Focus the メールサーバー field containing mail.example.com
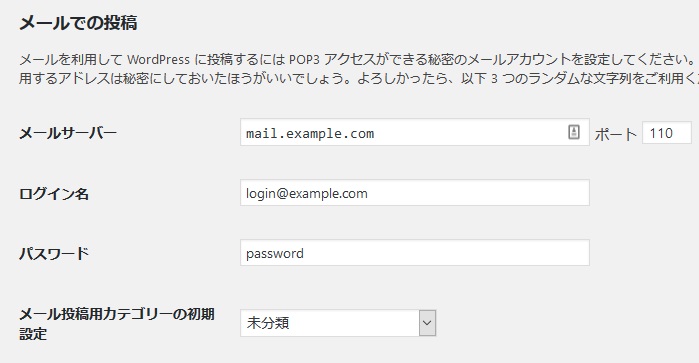Image resolution: width=699 pixels, height=363 pixels. click(x=415, y=132)
